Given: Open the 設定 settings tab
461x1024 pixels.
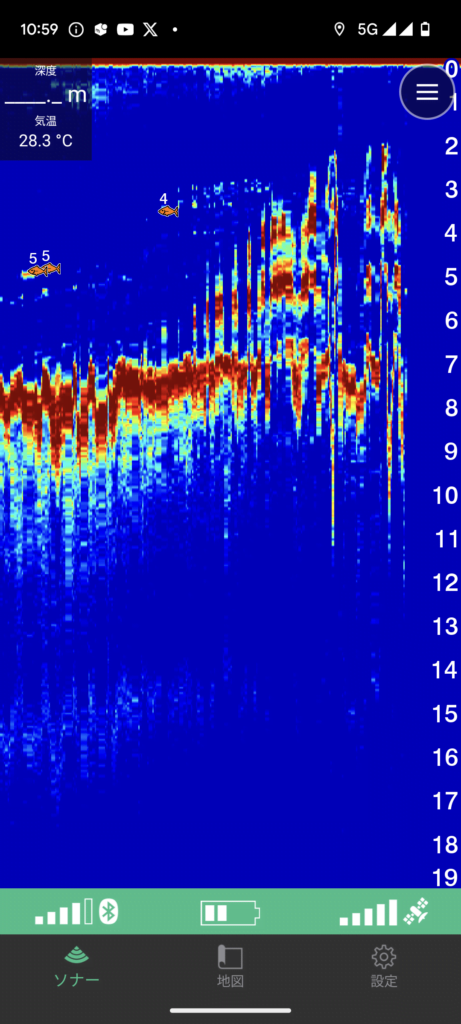Looking at the screenshot, I should coord(384,966).
